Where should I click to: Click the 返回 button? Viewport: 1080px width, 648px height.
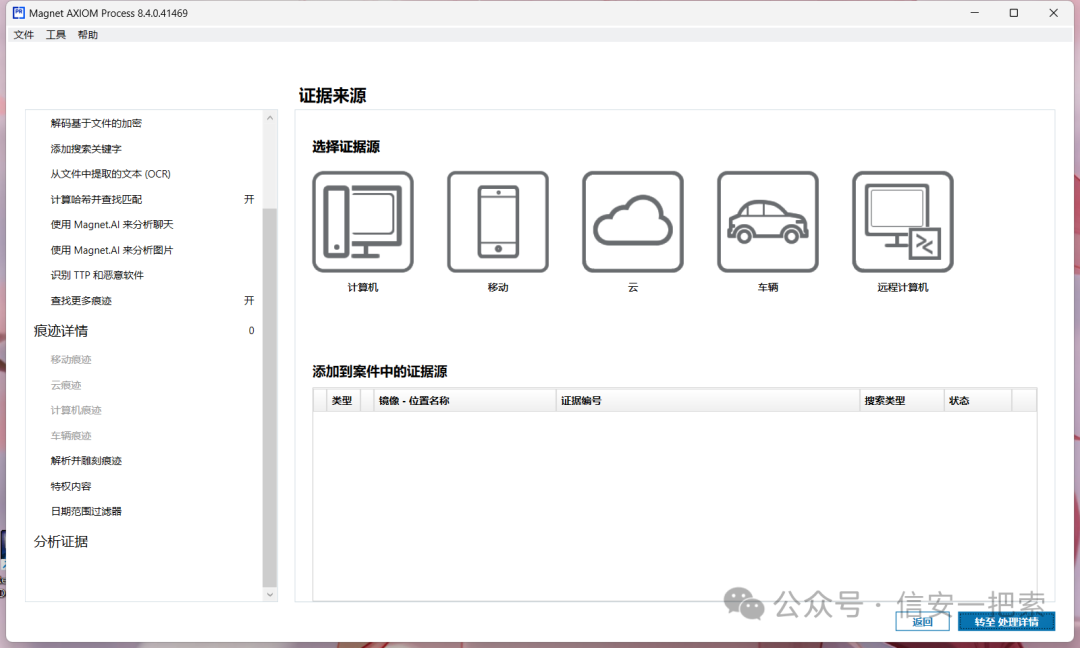[922, 622]
